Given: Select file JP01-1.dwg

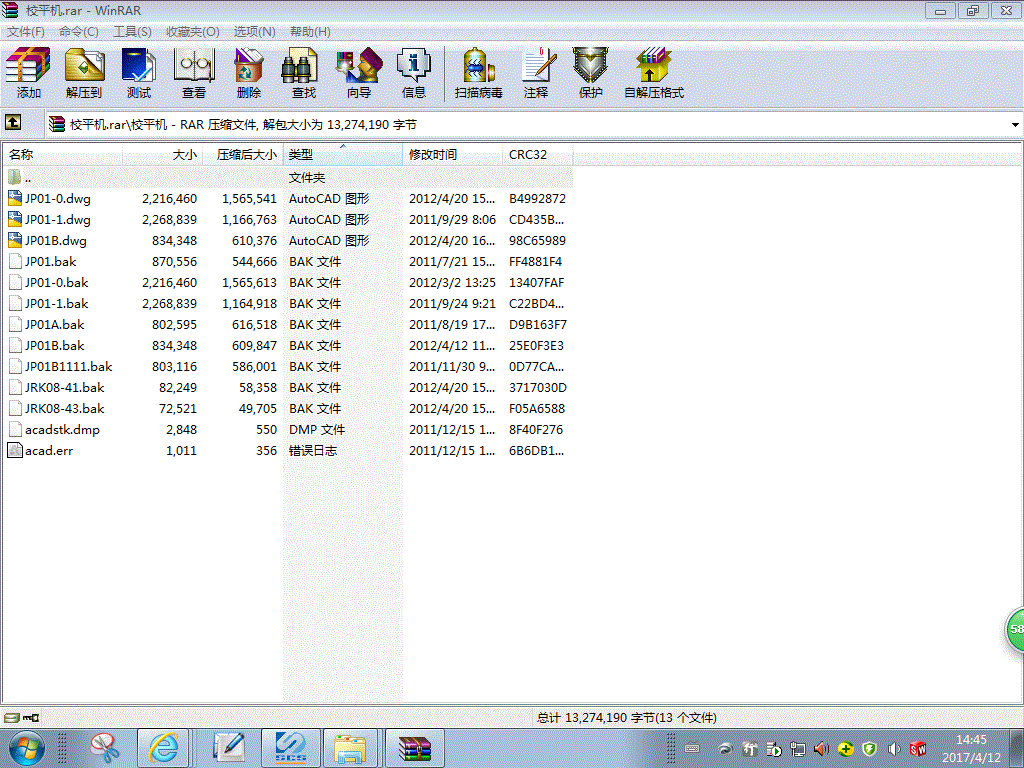Looking at the screenshot, I should [x=57, y=219].
